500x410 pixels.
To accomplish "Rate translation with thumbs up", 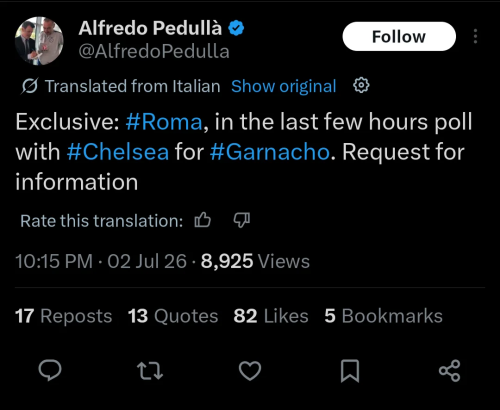I will point(203,220).
